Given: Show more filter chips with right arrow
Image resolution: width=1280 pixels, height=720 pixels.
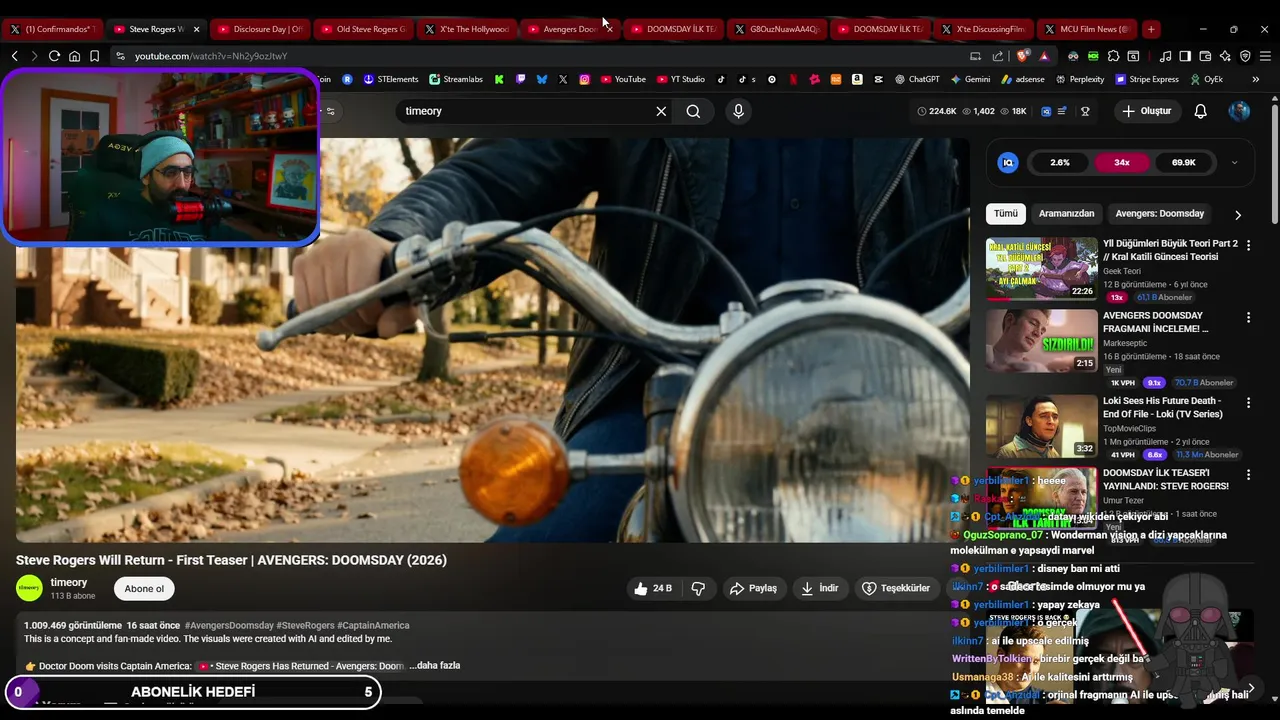Looking at the screenshot, I should tap(1238, 214).
